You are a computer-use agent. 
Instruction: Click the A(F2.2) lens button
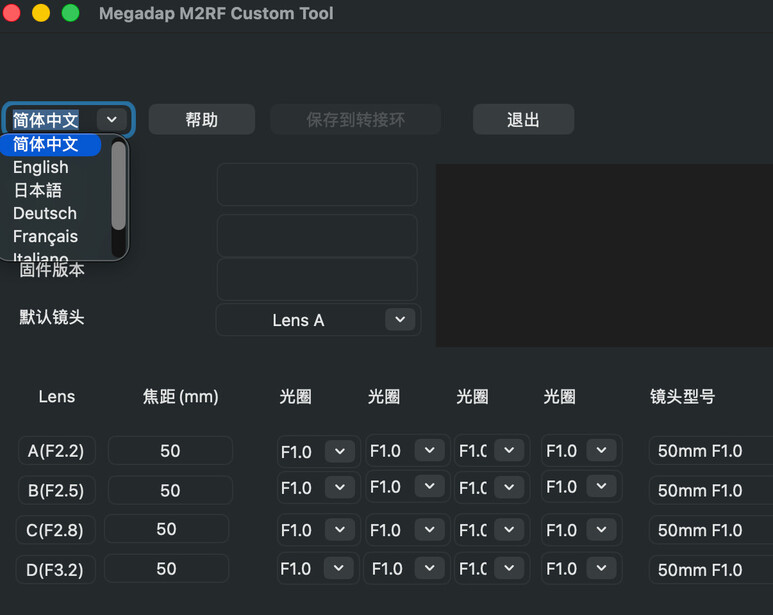coord(56,451)
